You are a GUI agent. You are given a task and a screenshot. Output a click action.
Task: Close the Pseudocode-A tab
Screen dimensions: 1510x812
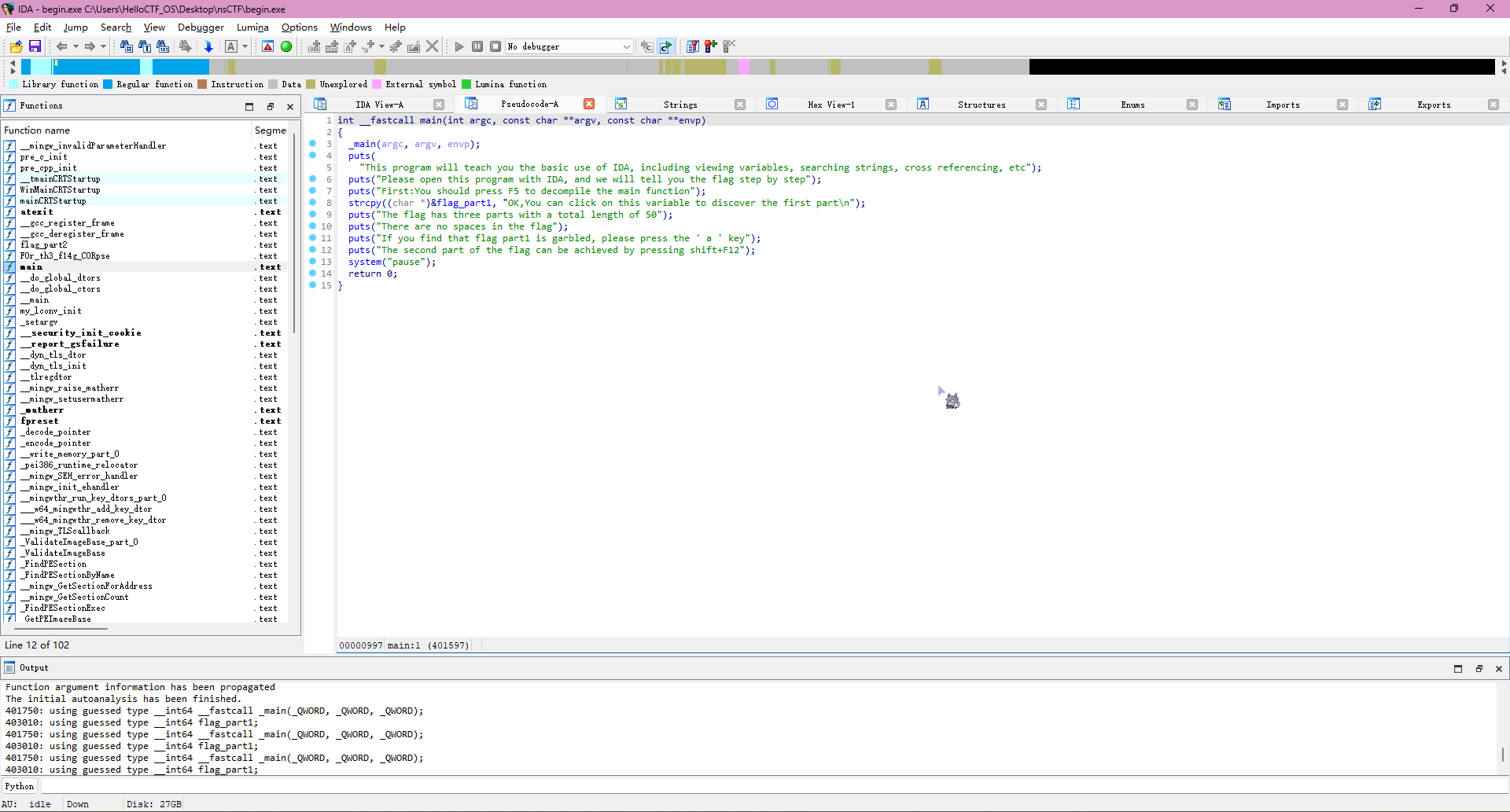coord(589,104)
